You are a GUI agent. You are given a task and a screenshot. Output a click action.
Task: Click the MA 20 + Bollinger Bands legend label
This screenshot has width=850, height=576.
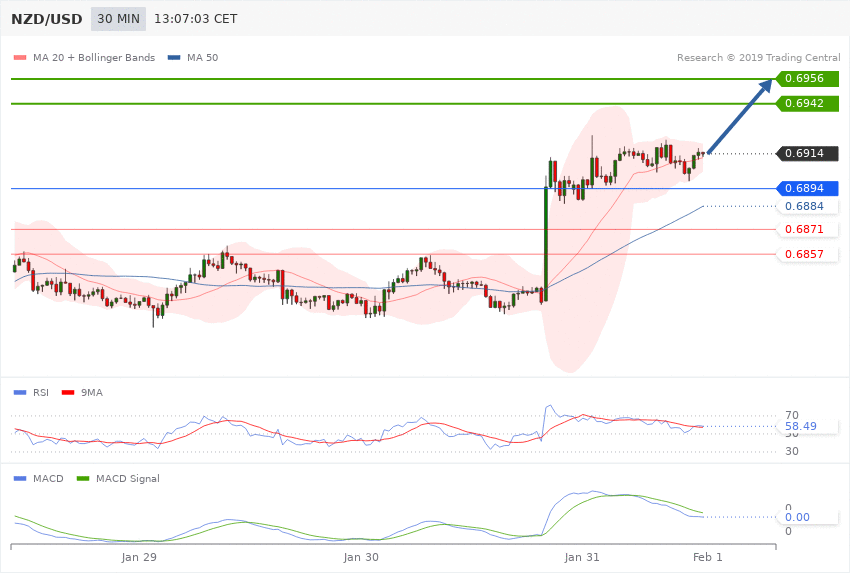94,57
